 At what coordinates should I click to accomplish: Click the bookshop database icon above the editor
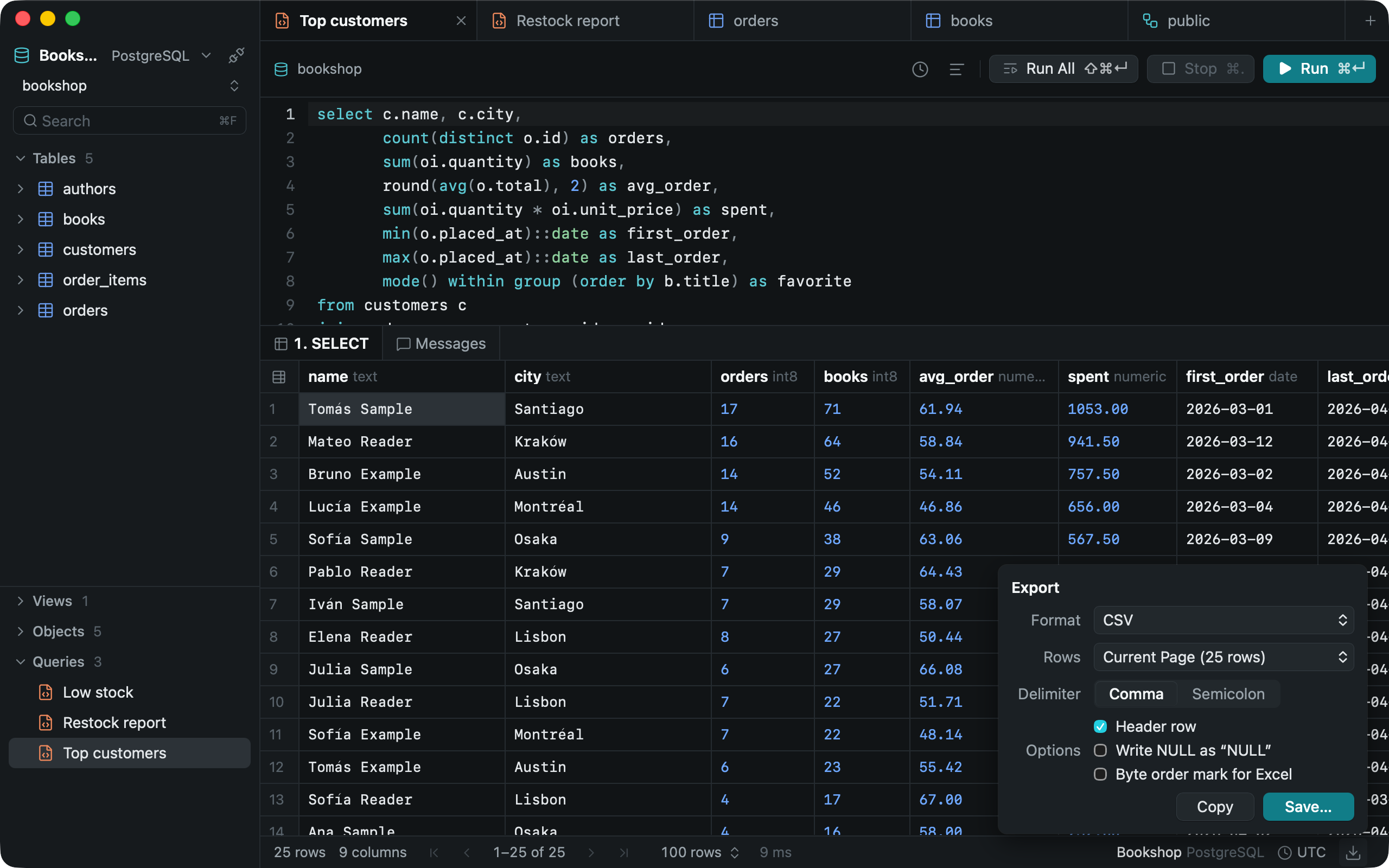[x=281, y=69]
